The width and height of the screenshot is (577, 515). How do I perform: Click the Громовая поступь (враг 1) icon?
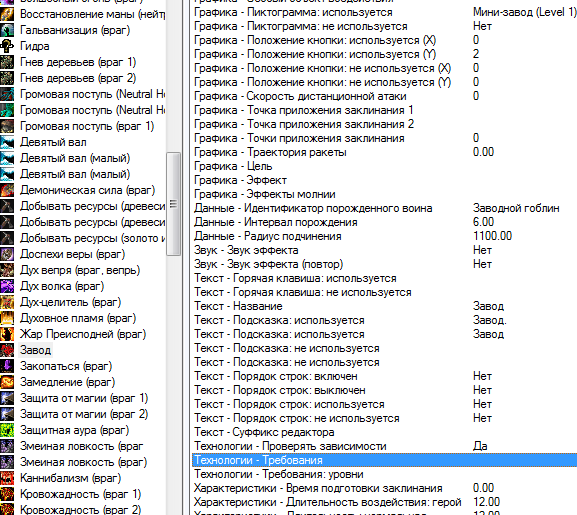(x=7, y=126)
